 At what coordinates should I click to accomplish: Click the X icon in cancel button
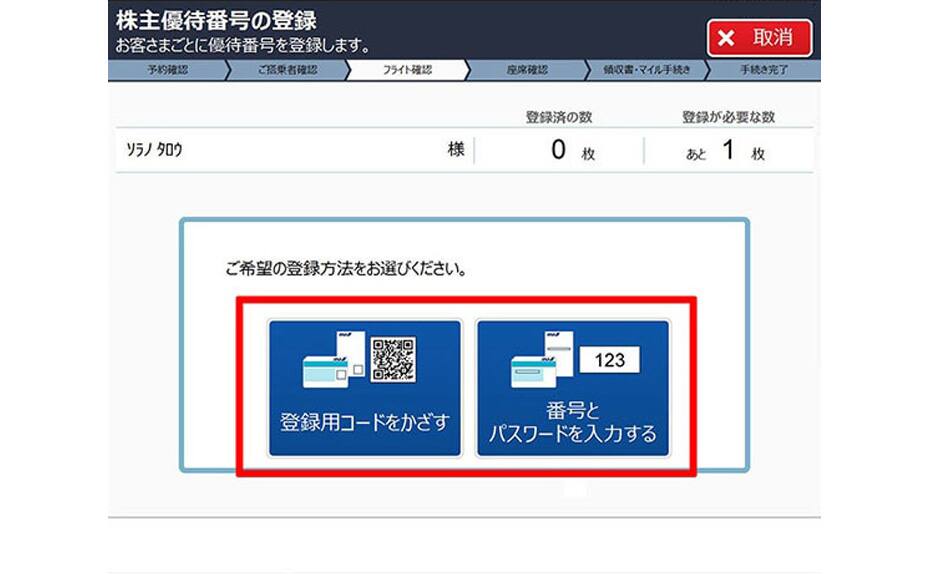726,39
